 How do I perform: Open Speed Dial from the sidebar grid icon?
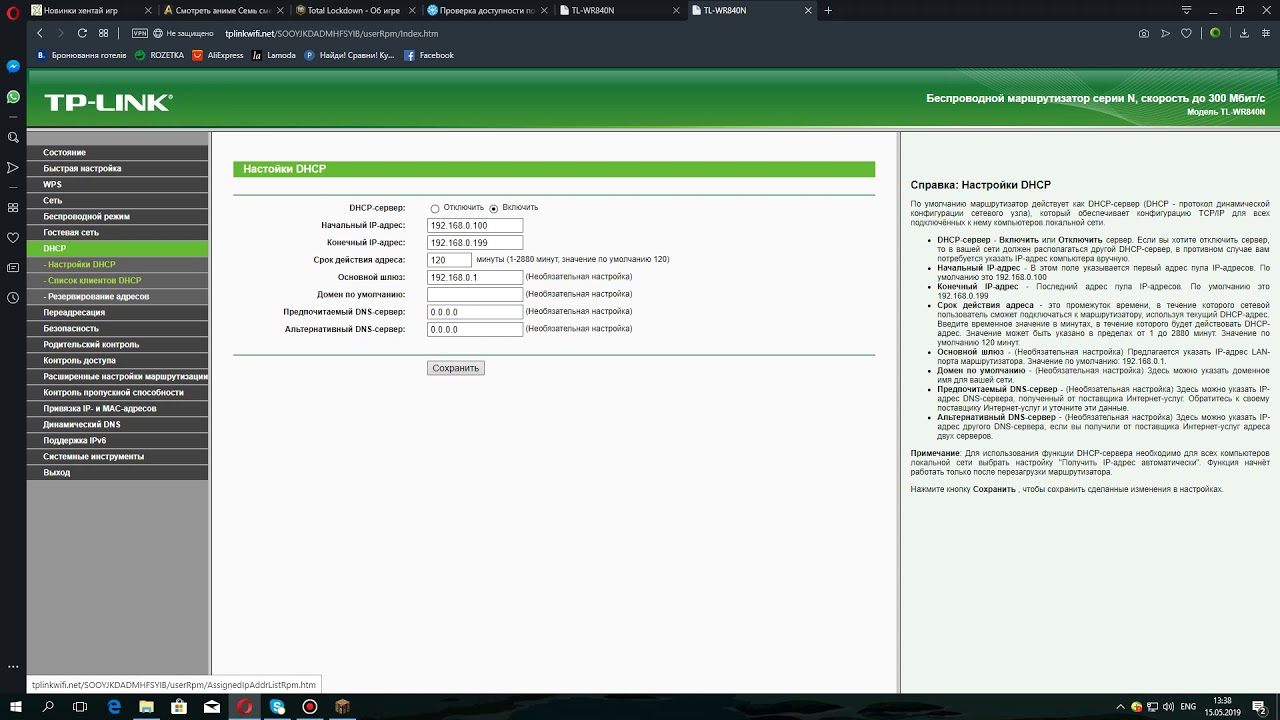click(13, 207)
